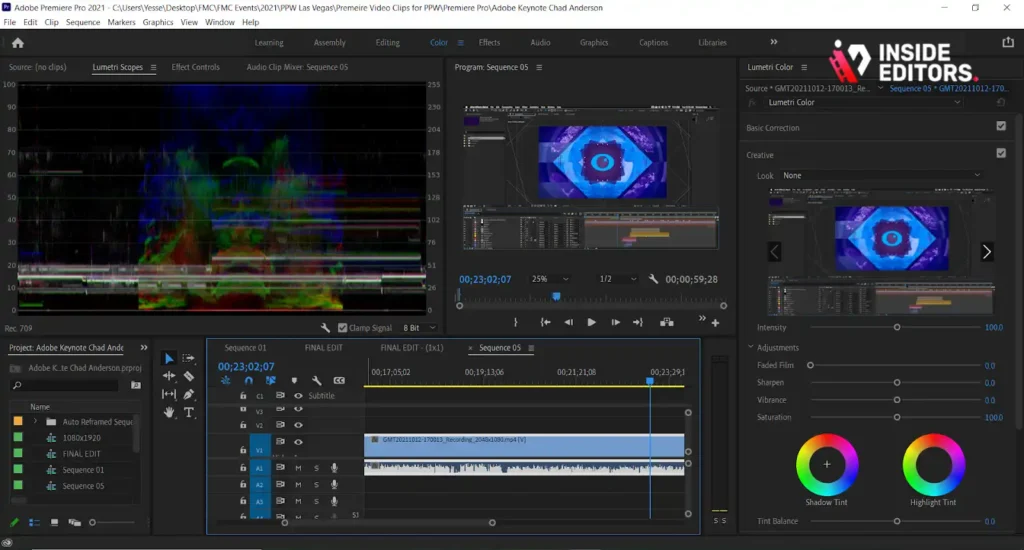1024x550 pixels.
Task: Show next Look preview arrow
Action: [987, 251]
